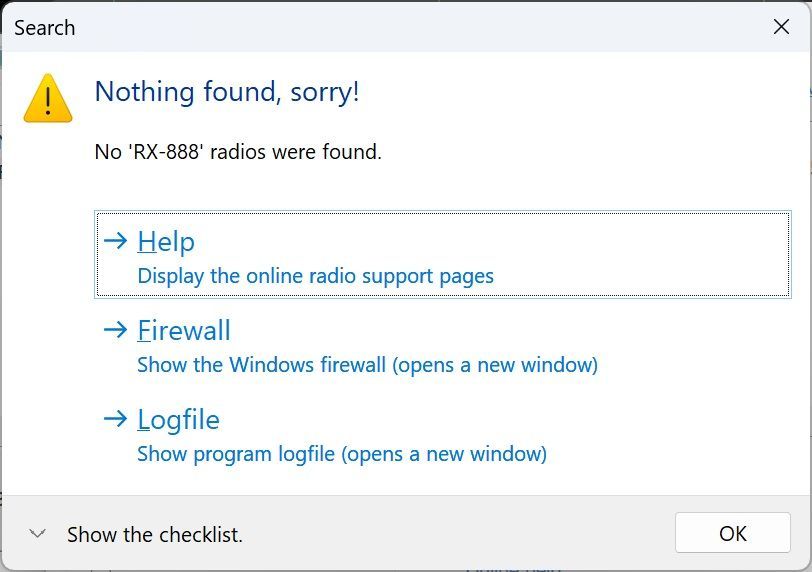Open the Logfile command link

pos(178,419)
